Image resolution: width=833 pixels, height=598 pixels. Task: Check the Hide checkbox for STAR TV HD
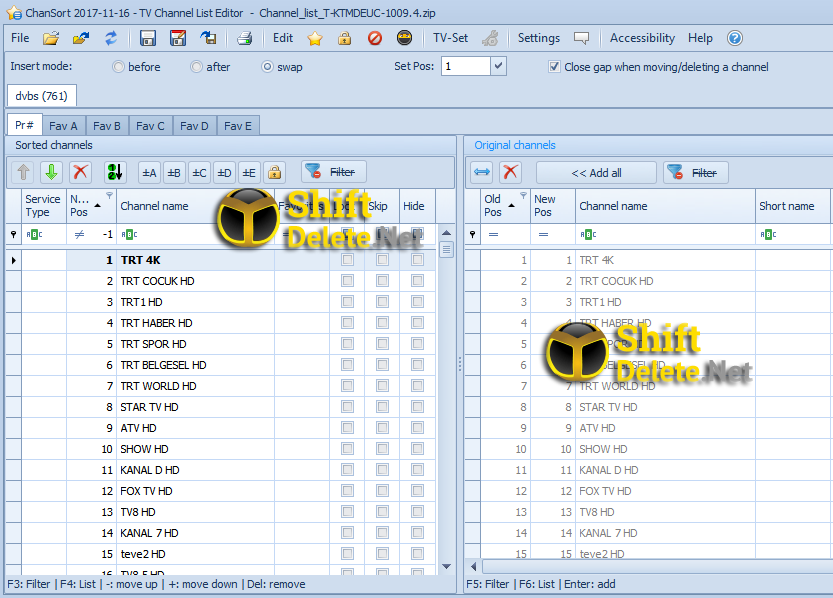[x=418, y=407]
